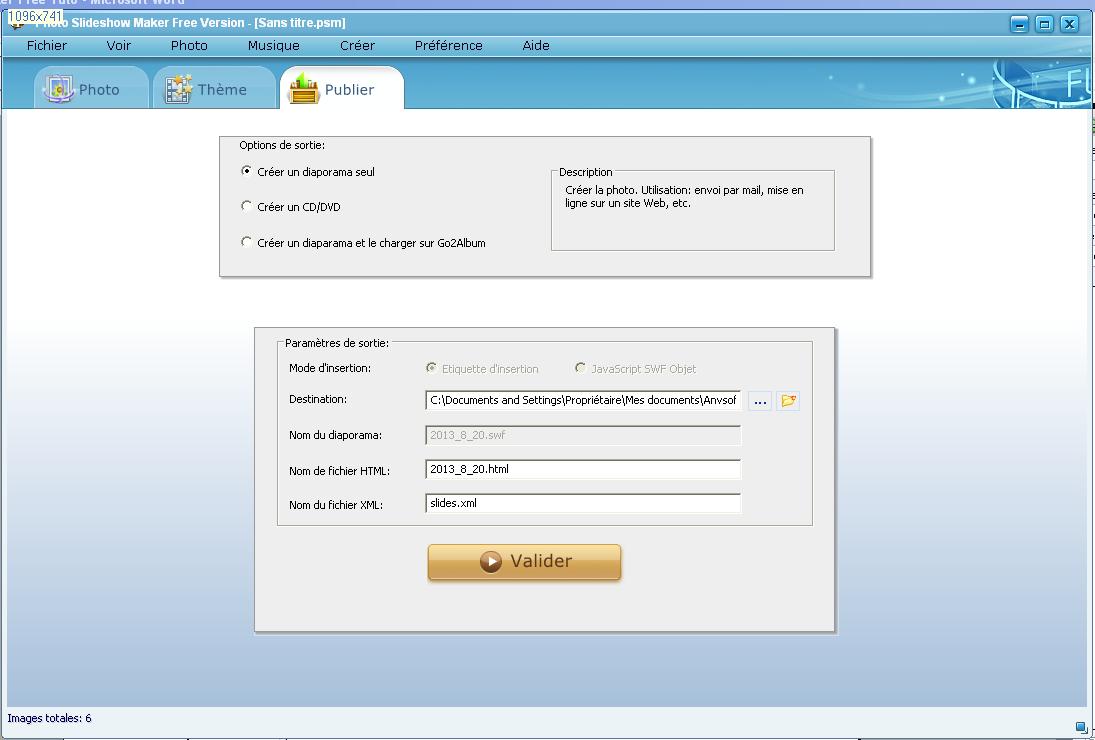This screenshot has width=1095, height=740.
Task: Click the Nom du fichier XML field
Action: click(x=582, y=503)
